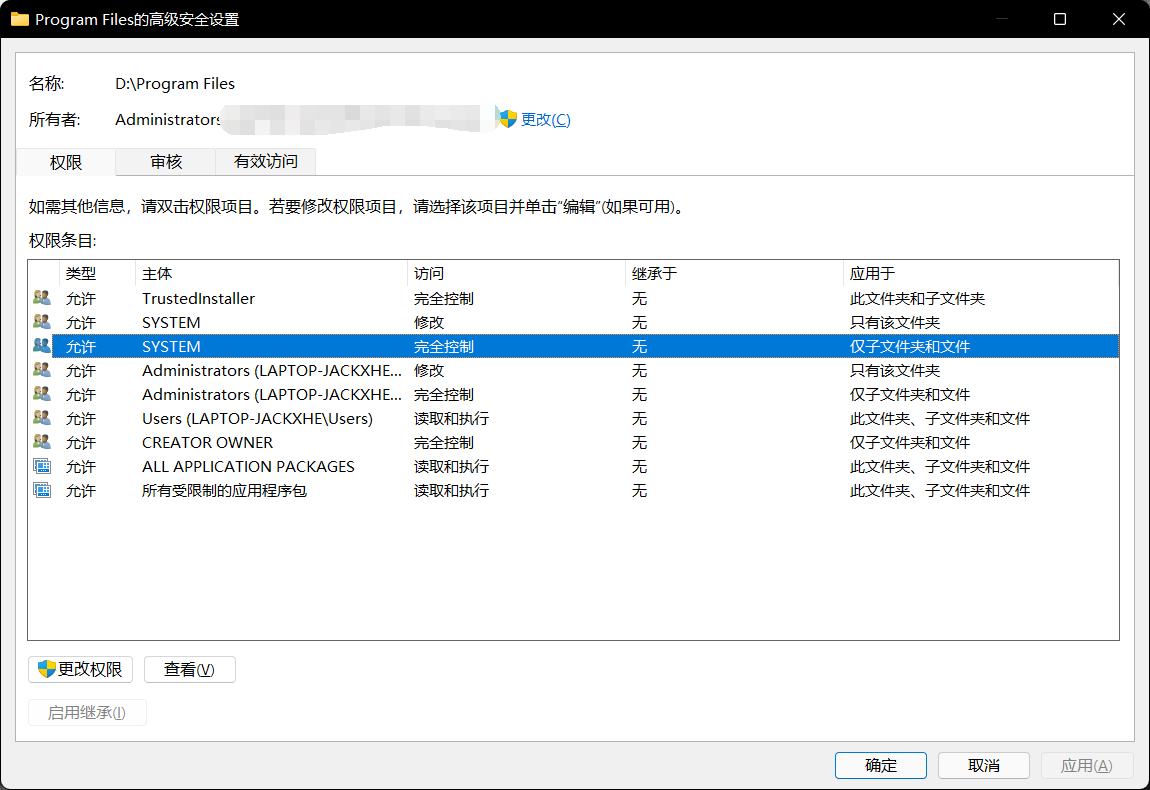Select the 权限 tab
The image size is (1150, 790).
coord(64,162)
